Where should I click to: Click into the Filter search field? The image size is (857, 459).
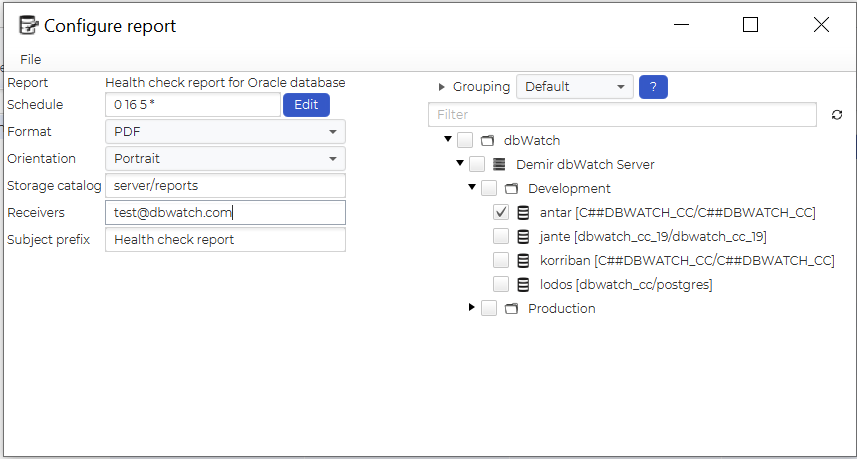622,116
